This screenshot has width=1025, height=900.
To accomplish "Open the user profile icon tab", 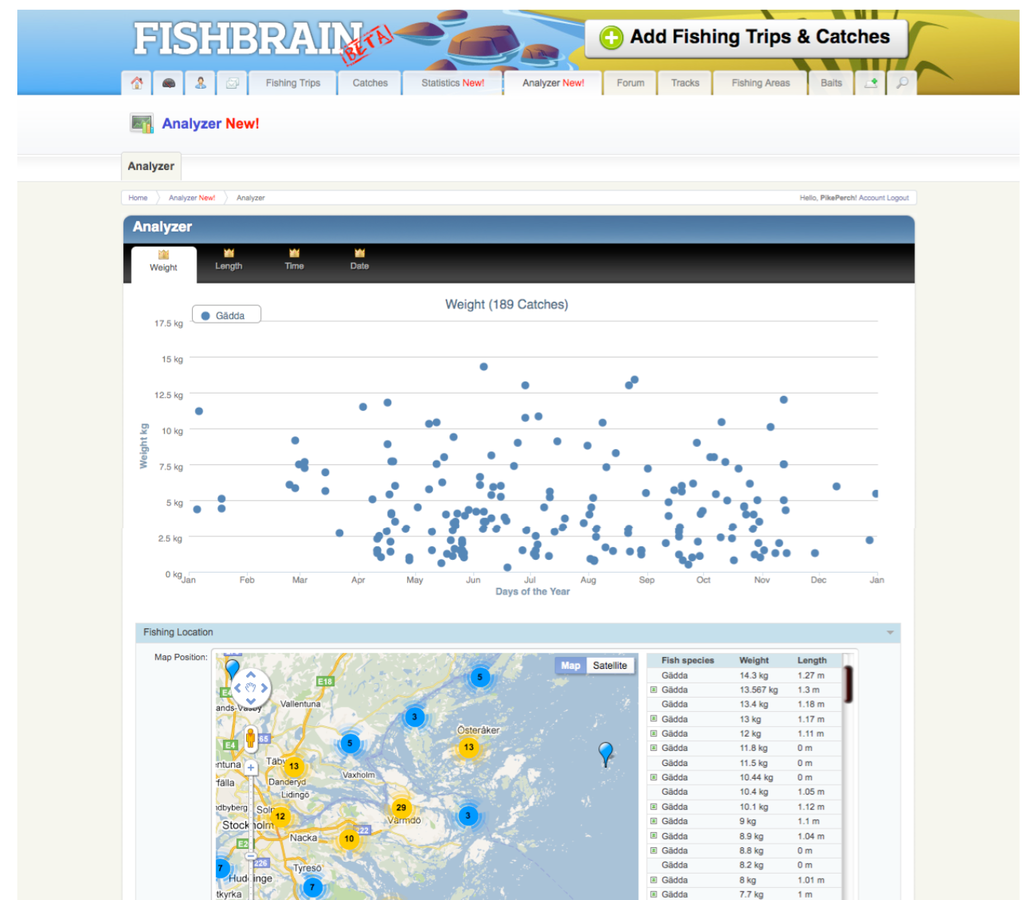I will point(201,83).
